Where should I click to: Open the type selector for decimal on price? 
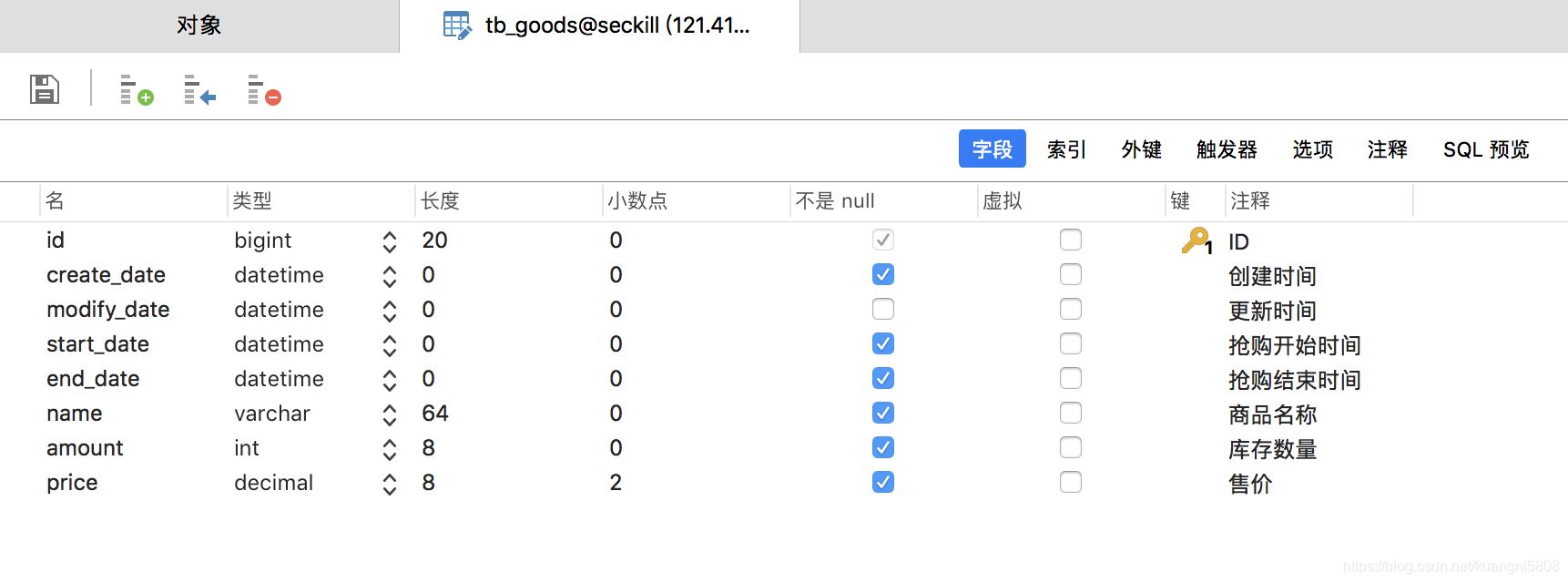pyautogui.click(x=389, y=482)
